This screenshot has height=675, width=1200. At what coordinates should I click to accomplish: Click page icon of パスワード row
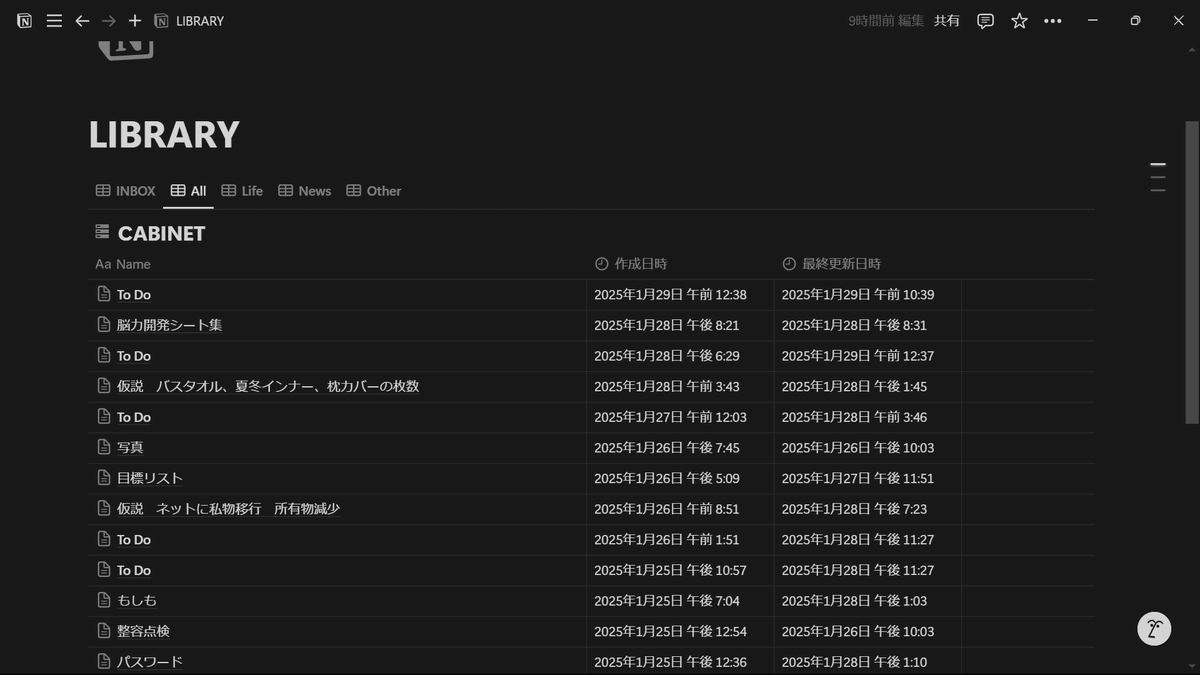pyautogui.click(x=104, y=661)
